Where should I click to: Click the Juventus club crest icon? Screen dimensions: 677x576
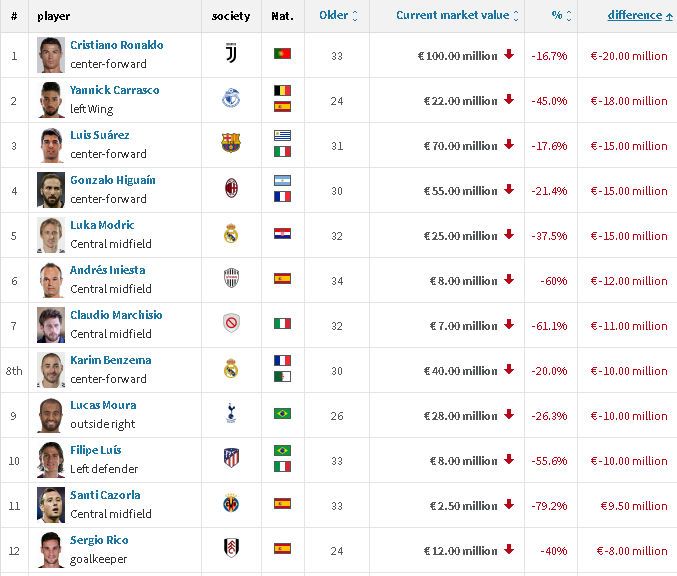231,53
